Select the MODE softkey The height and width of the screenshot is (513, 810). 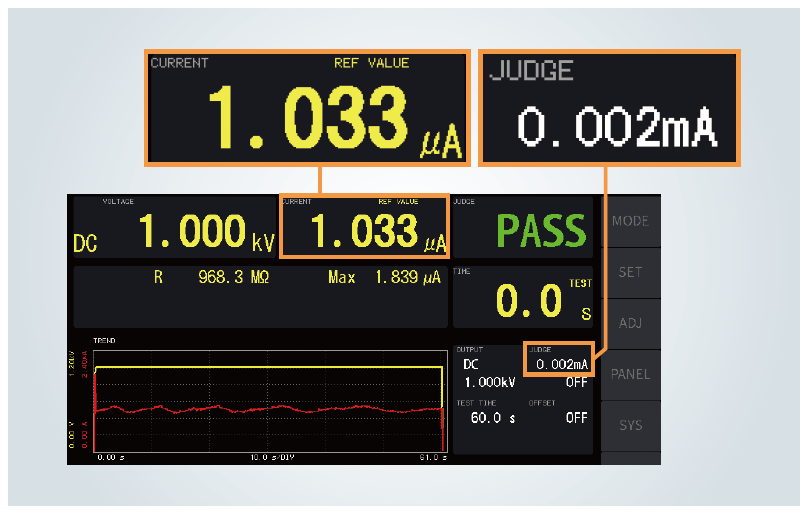coord(631,221)
